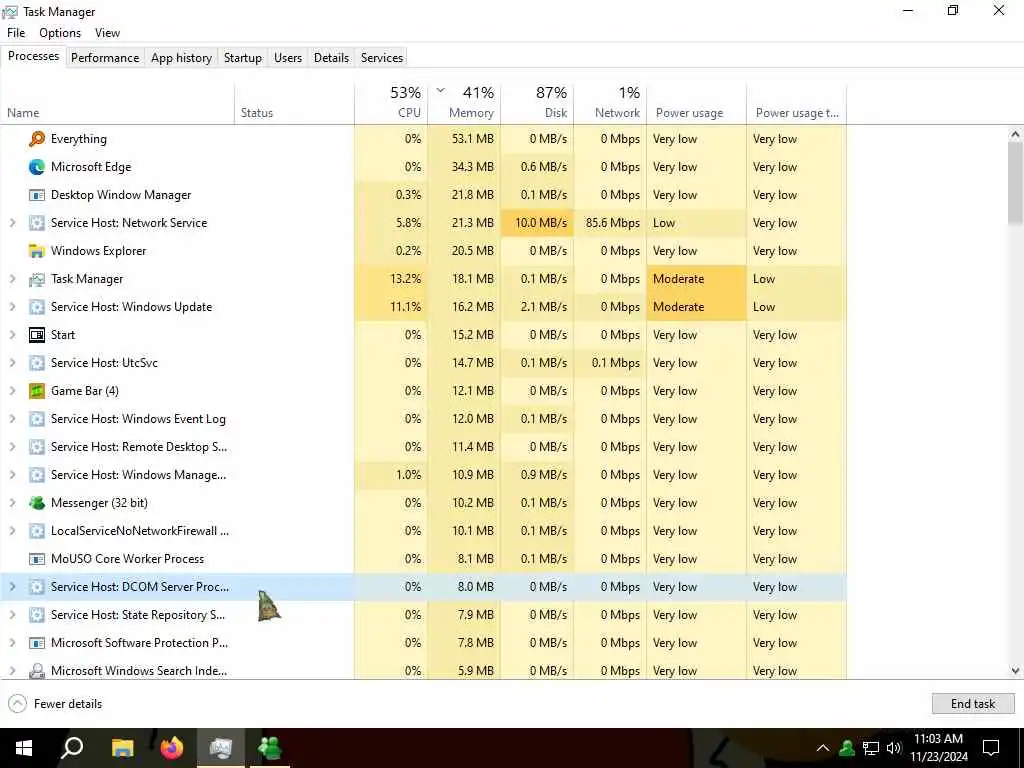Select the 85.6 Mbps network value cell
This screenshot has width=1024, height=768.
tap(610, 223)
